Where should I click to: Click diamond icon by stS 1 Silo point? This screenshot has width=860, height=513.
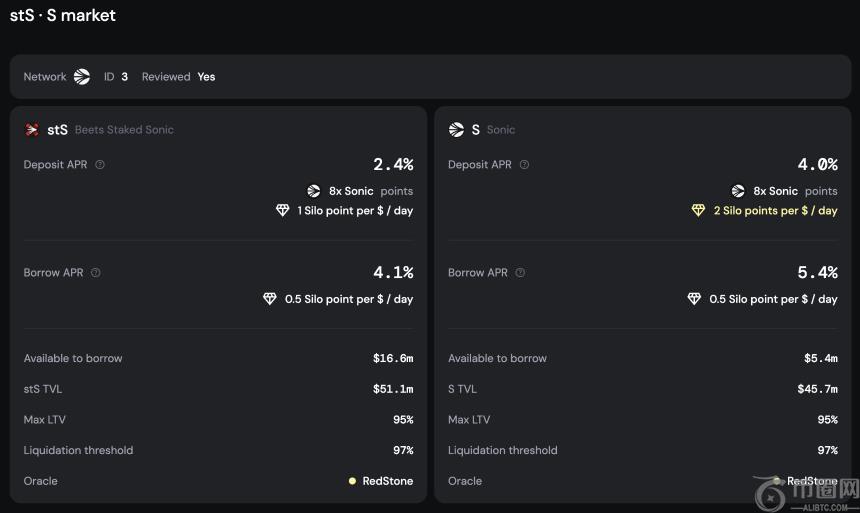tap(283, 211)
